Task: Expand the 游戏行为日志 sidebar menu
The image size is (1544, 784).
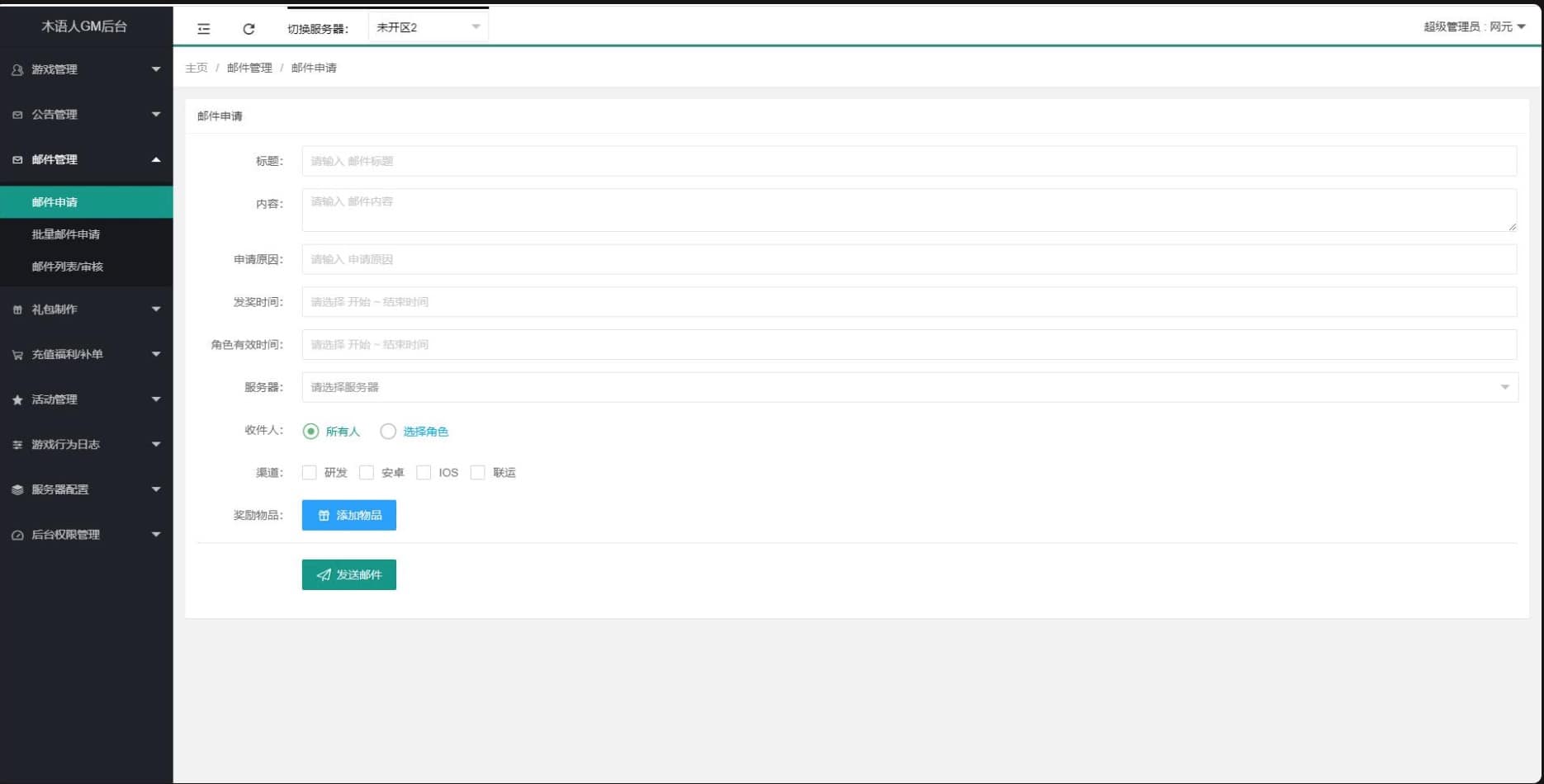Action: coord(87,445)
